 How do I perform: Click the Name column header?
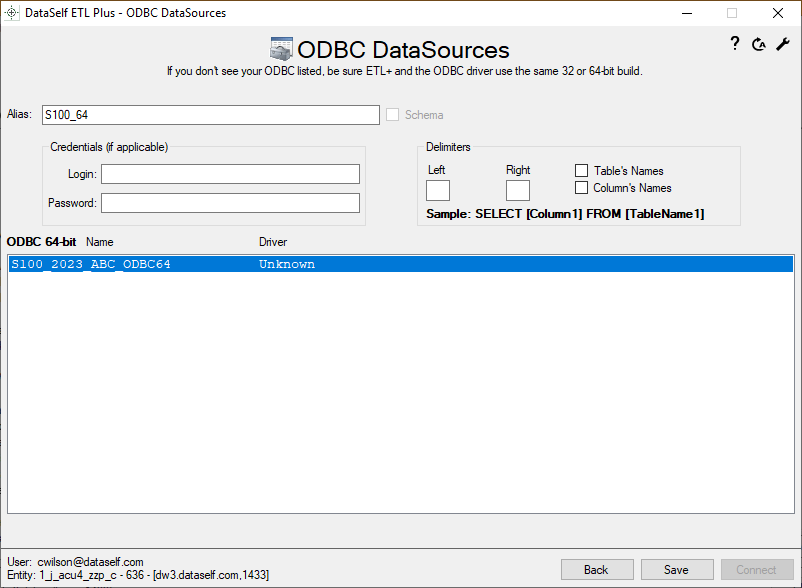coord(100,242)
